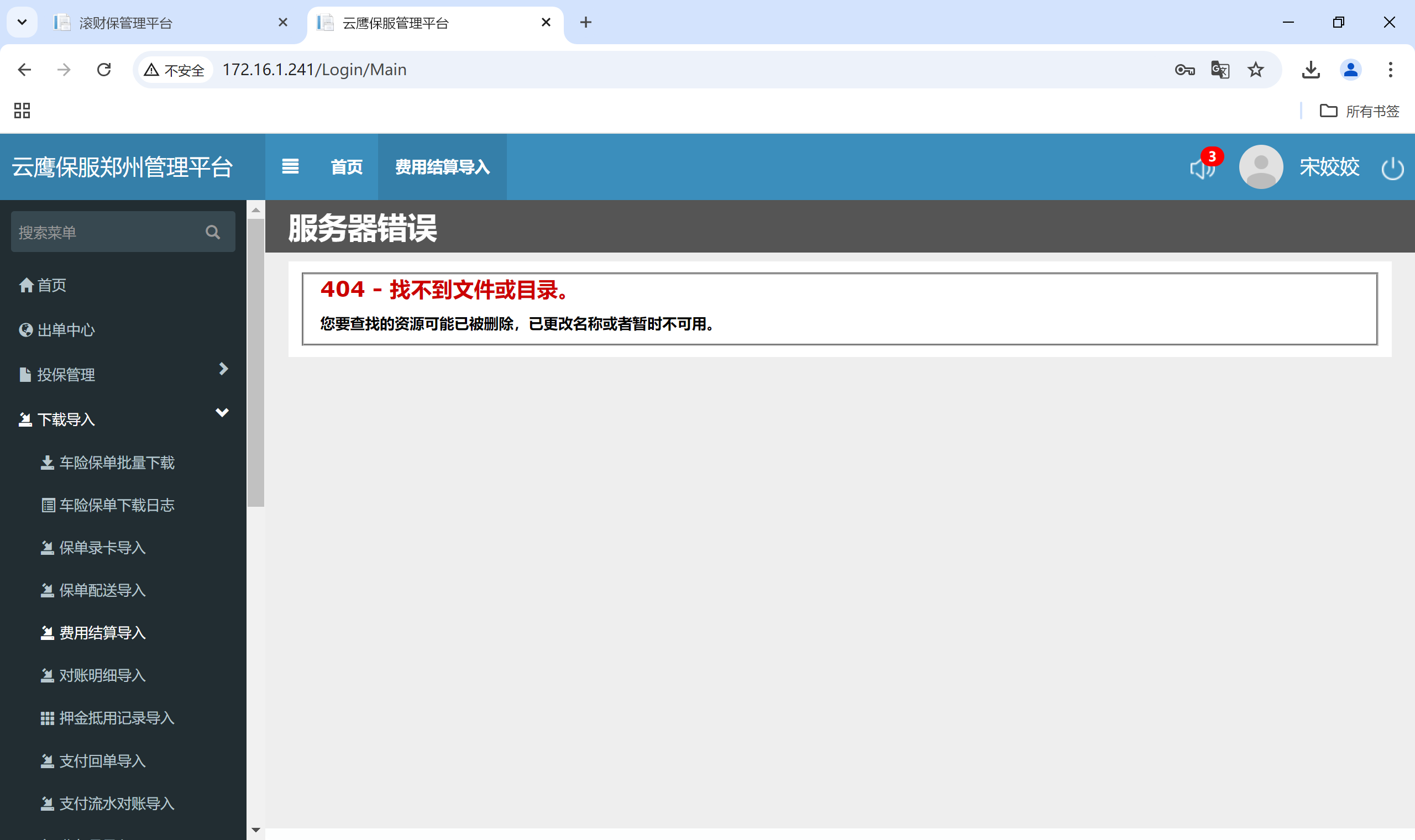Click the search magnifier icon in the menu search
Viewport: 1415px width, 840px height.
tap(213, 232)
